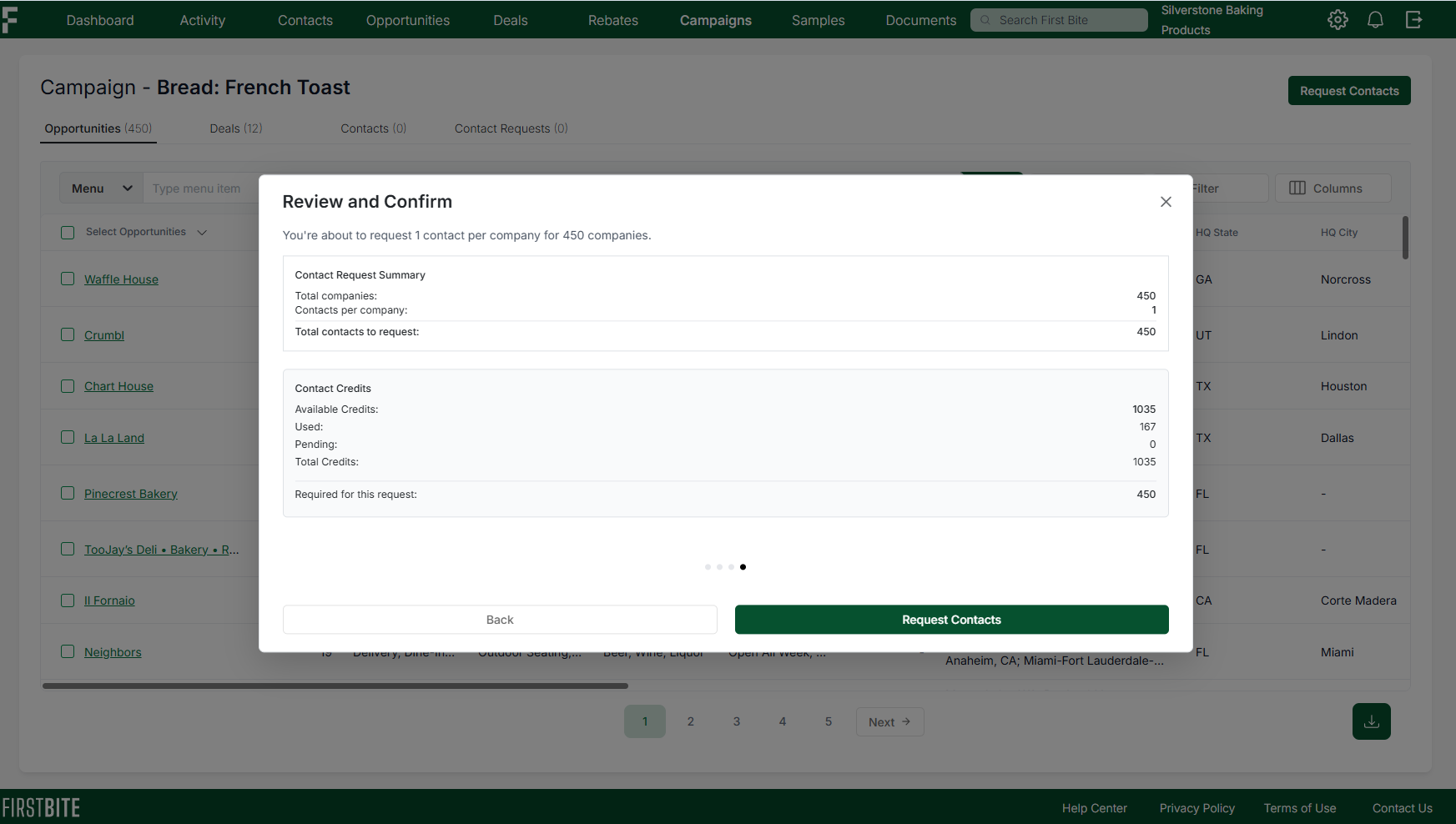Check the Il Fornaio row checkbox
Image resolution: width=1456 pixels, height=824 pixels.
[68, 600]
